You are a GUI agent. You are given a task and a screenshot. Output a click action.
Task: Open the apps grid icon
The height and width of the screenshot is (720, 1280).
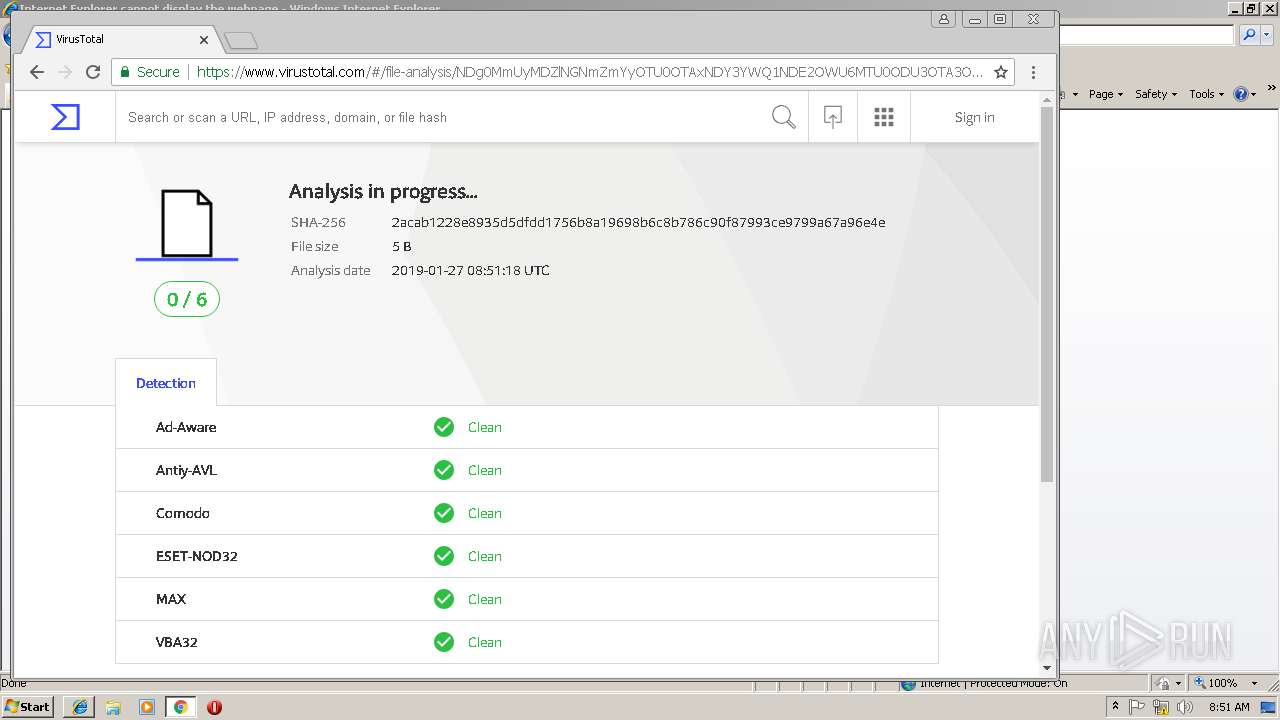(884, 117)
